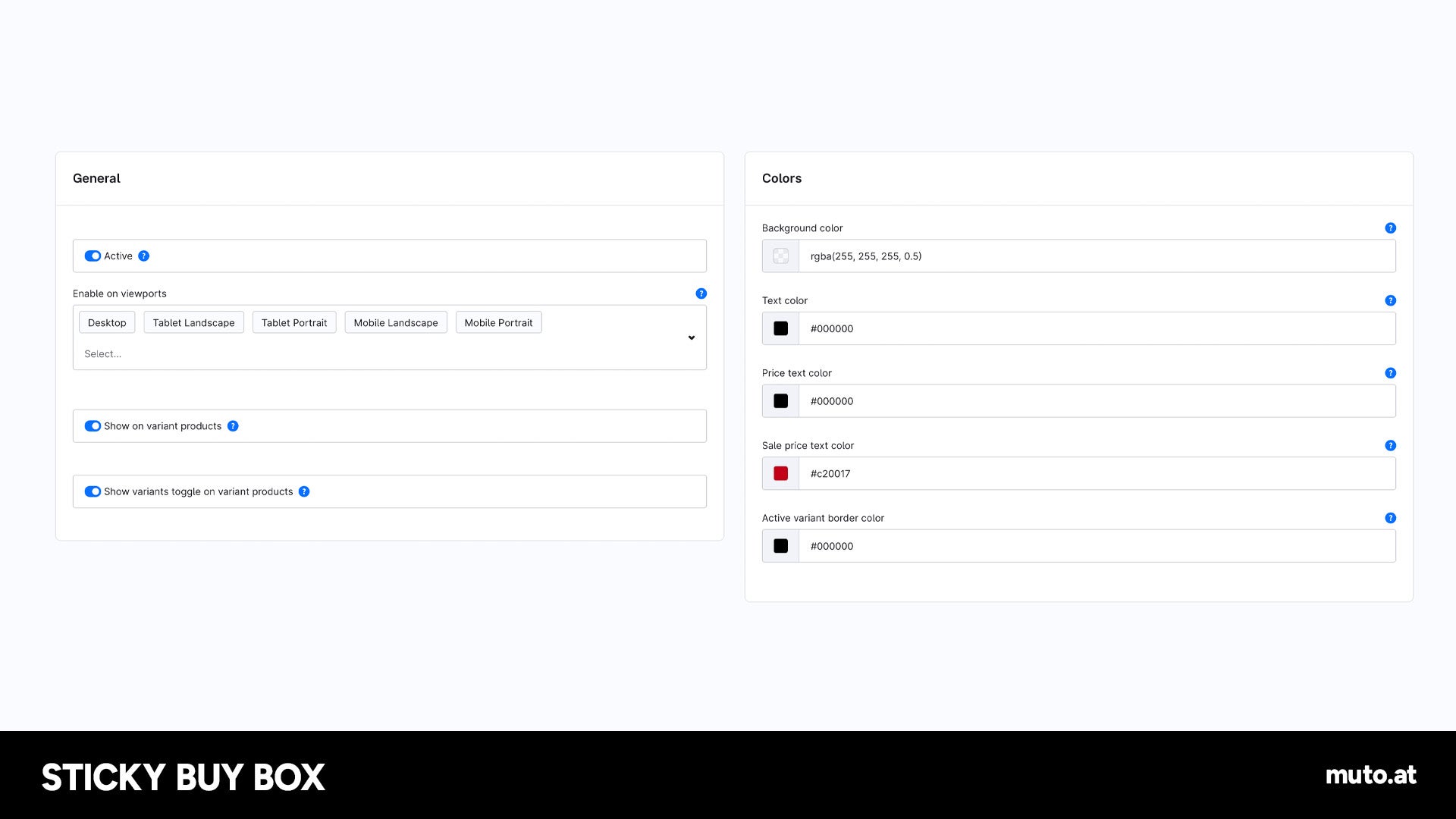The width and height of the screenshot is (1456, 819).
Task: Toggle Show on variant products switch
Action: tap(93, 426)
